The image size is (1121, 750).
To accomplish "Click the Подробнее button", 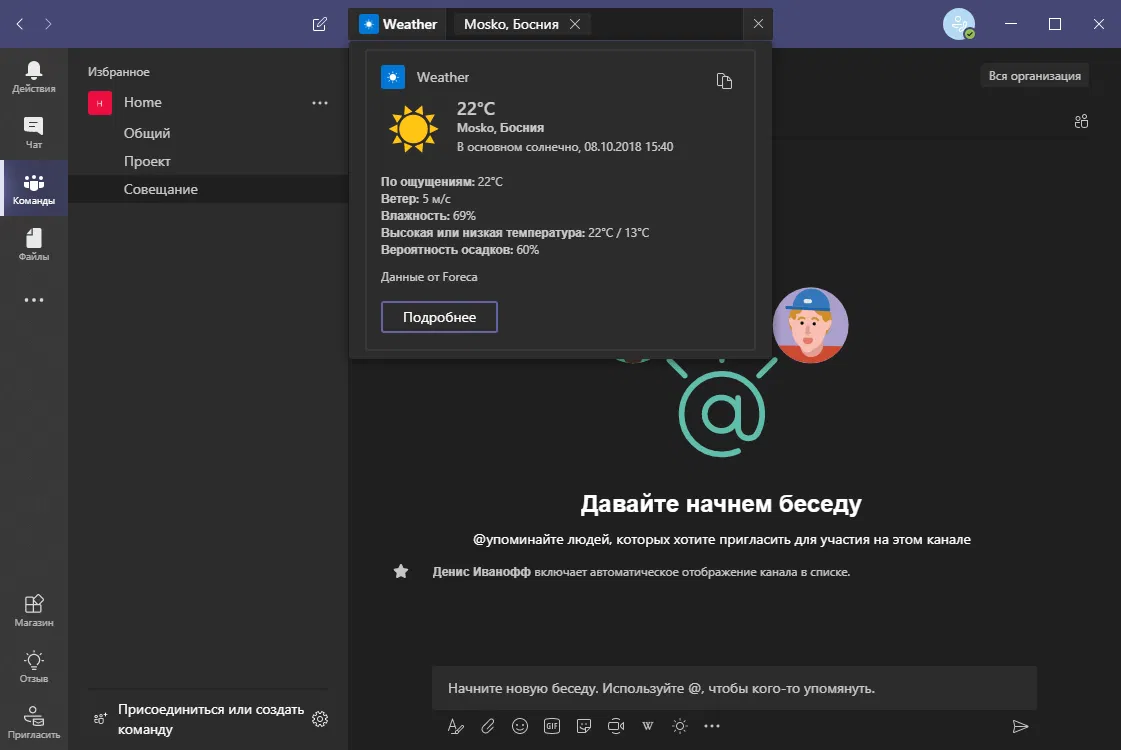I will click(x=439, y=317).
